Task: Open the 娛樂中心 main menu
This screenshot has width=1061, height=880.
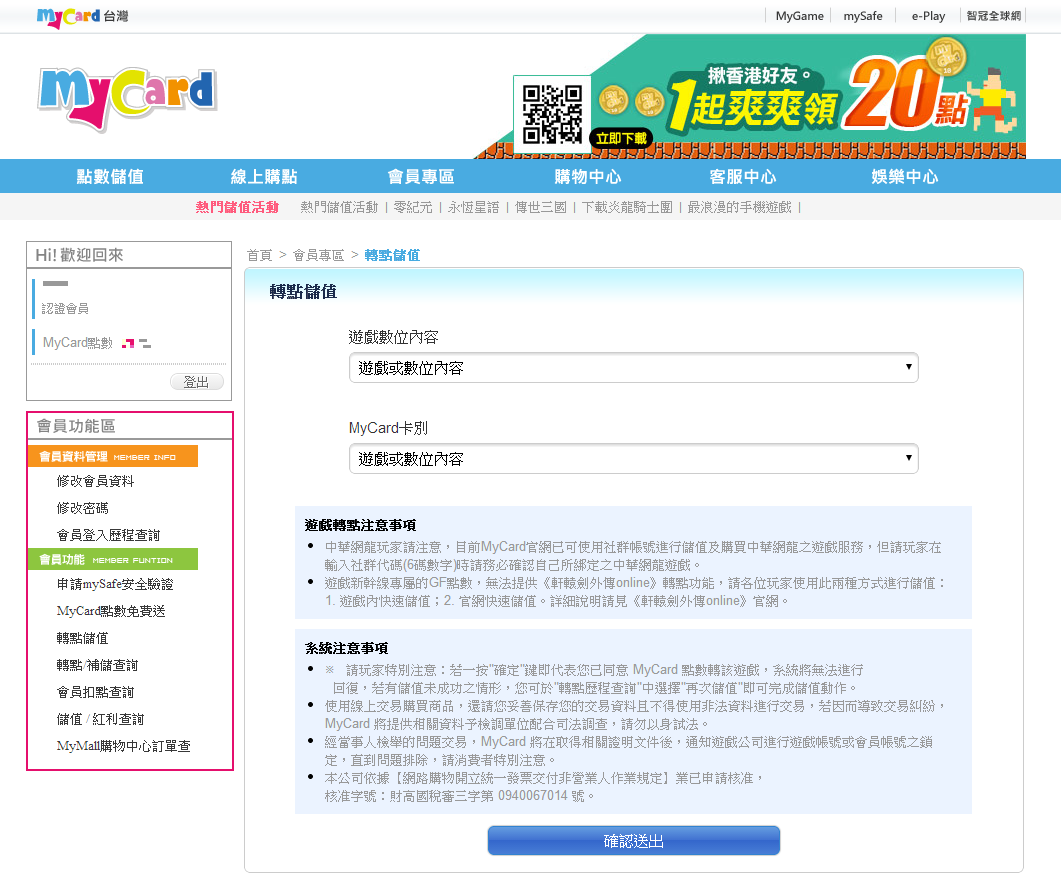Action: [x=905, y=177]
